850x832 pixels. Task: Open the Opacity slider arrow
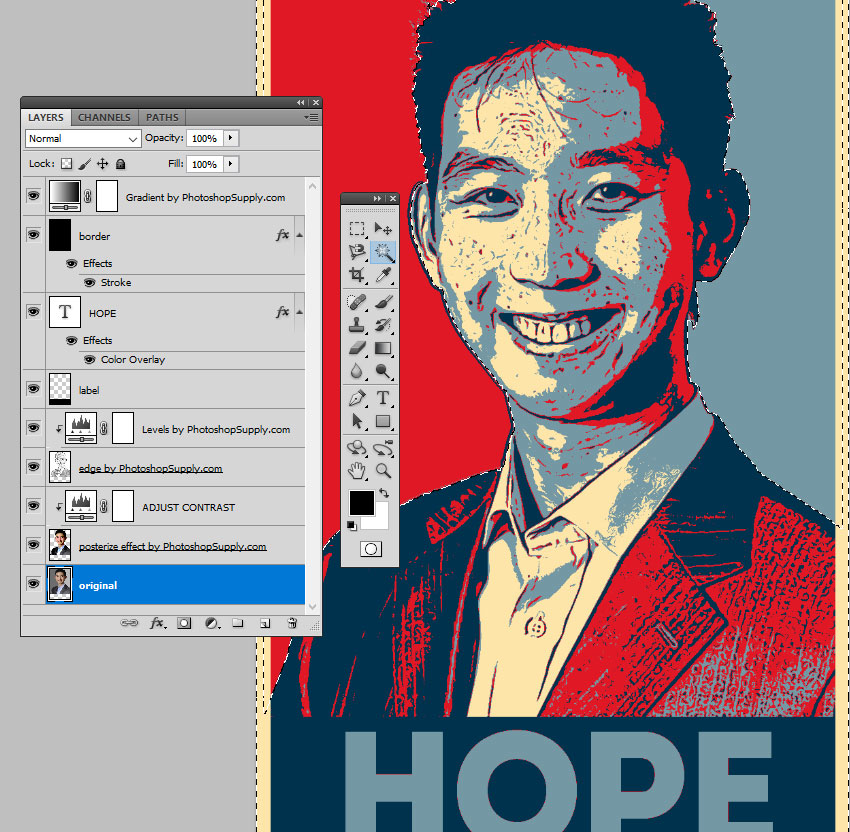(x=231, y=138)
